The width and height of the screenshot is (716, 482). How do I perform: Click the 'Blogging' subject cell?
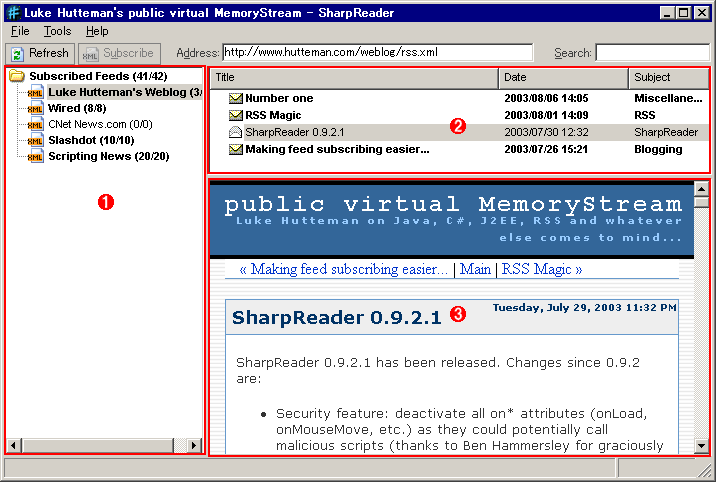point(658,149)
